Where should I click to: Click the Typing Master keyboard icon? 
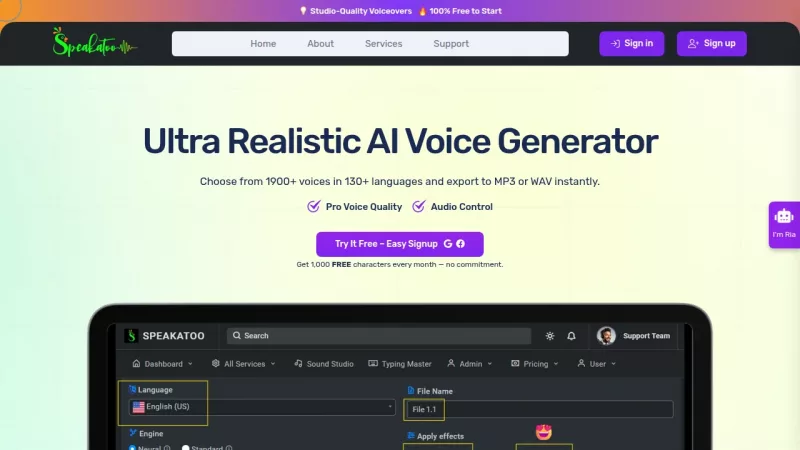373,363
